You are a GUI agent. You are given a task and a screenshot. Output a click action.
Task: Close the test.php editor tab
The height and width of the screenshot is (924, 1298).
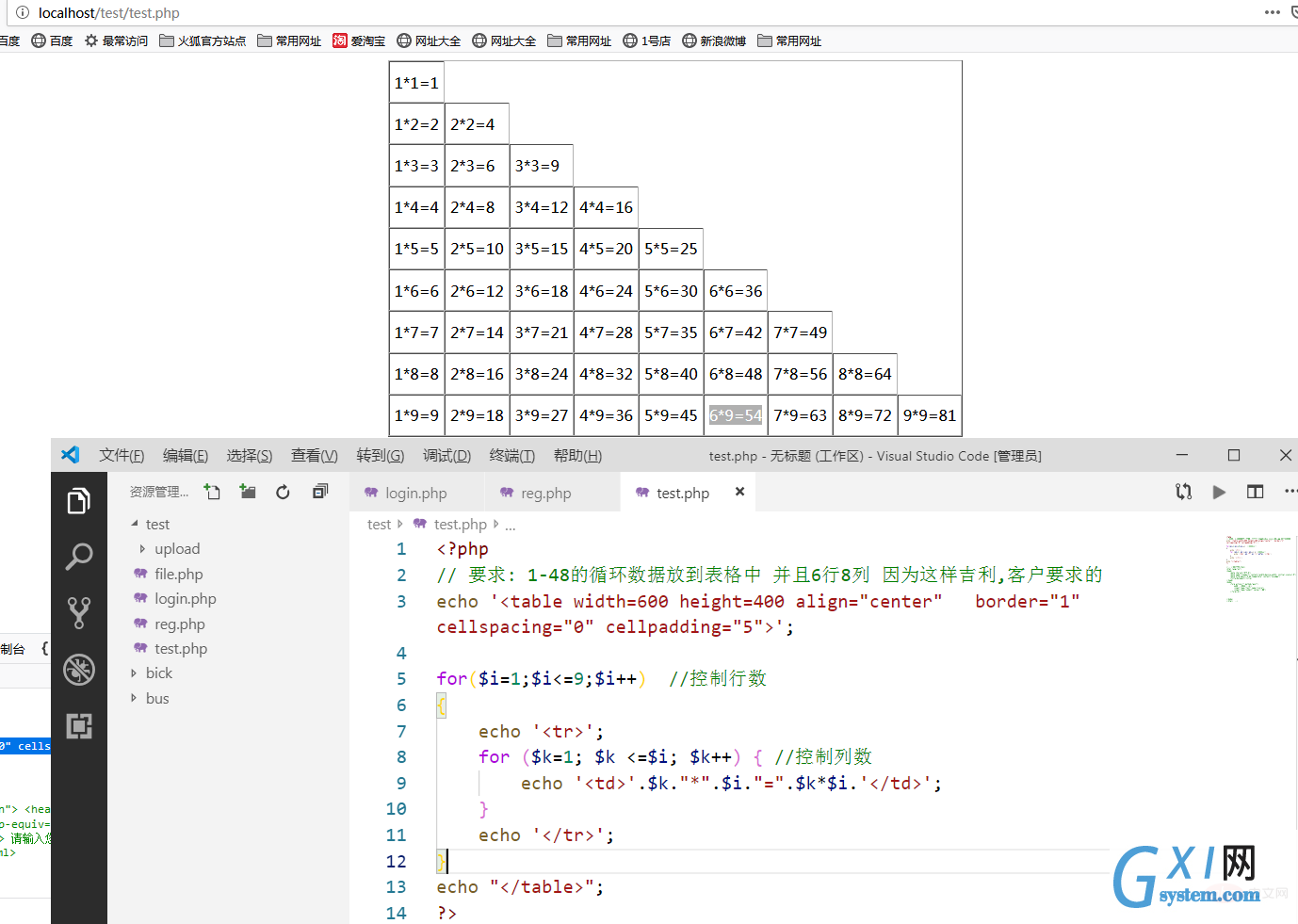pyautogui.click(x=739, y=492)
